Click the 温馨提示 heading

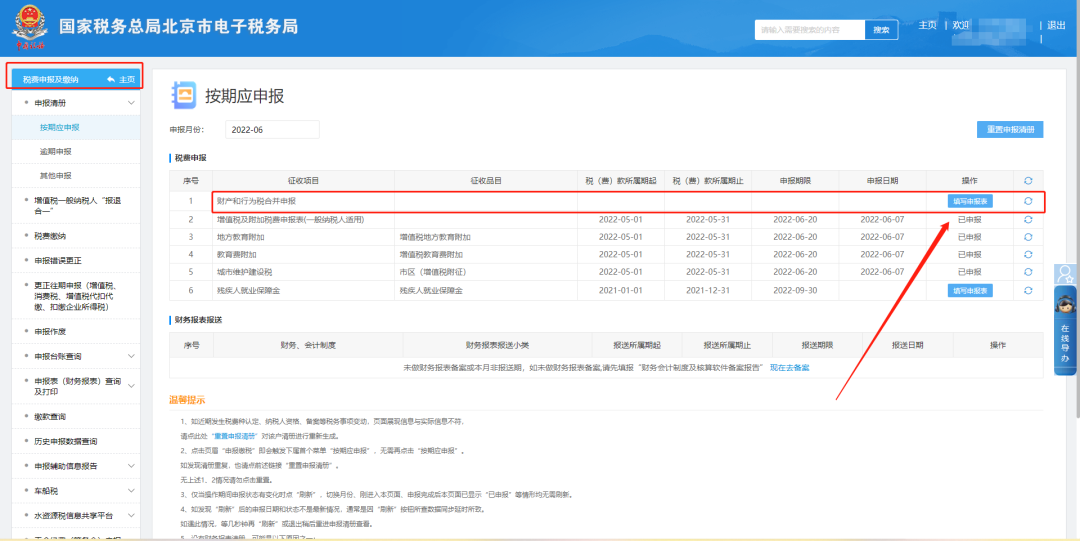[187, 400]
